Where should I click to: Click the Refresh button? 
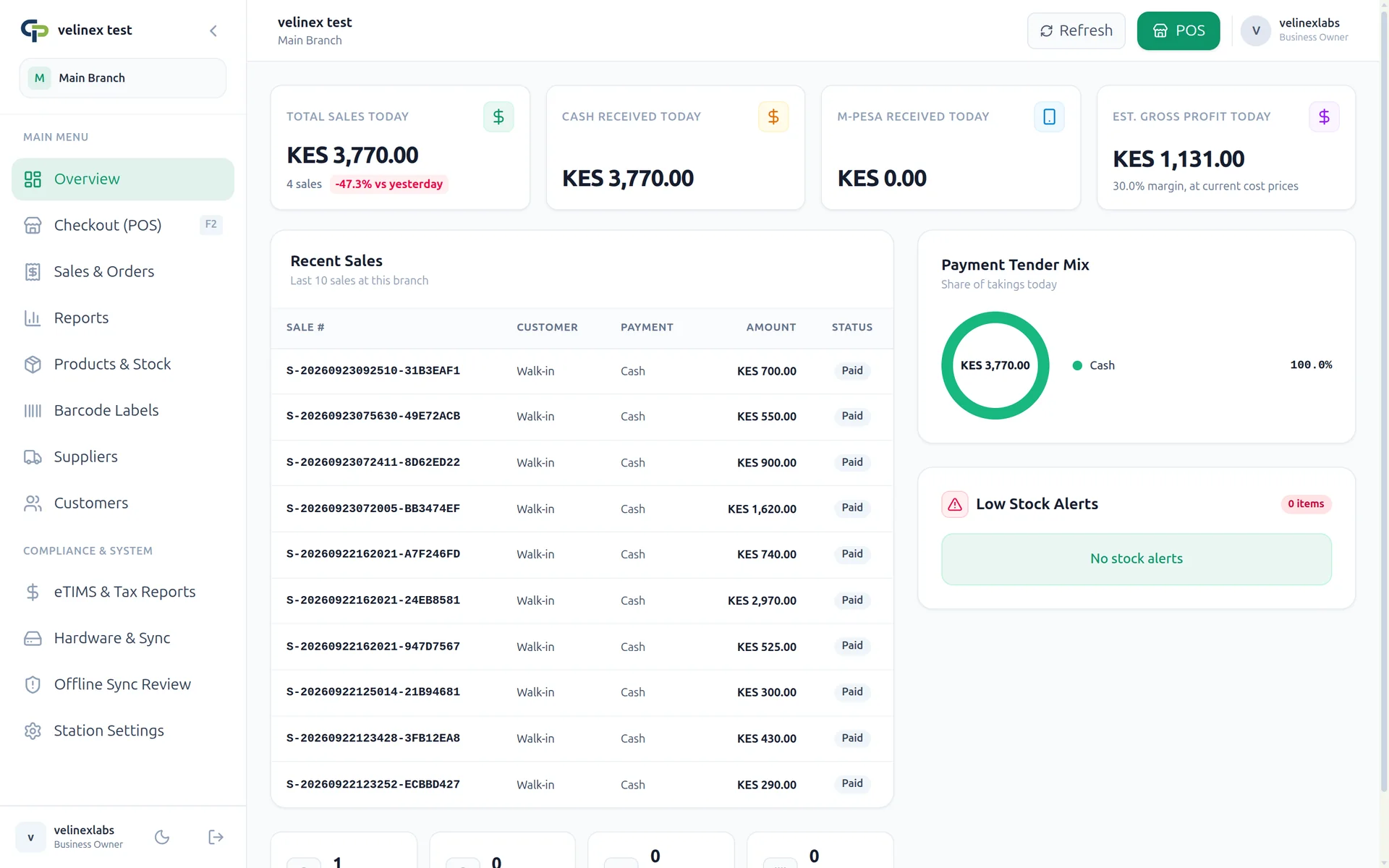(1076, 31)
